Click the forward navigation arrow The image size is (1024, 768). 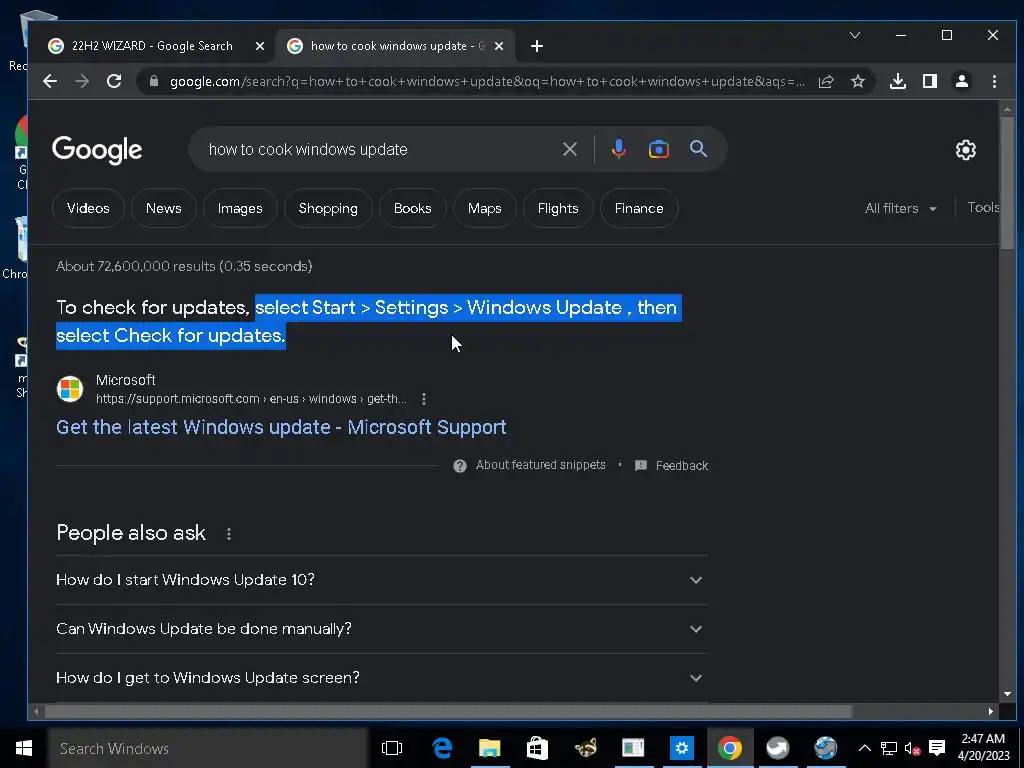pos(82,81)
